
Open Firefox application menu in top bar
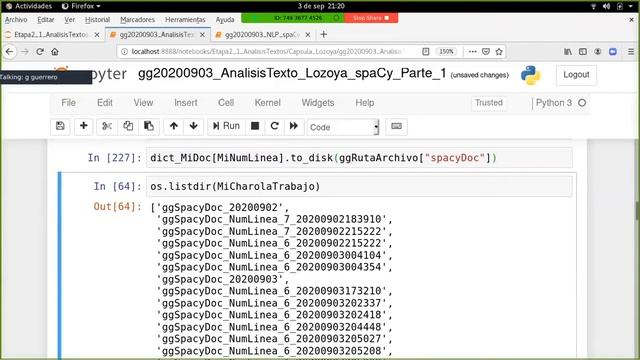pyautogui.click(x=81, y=6)
